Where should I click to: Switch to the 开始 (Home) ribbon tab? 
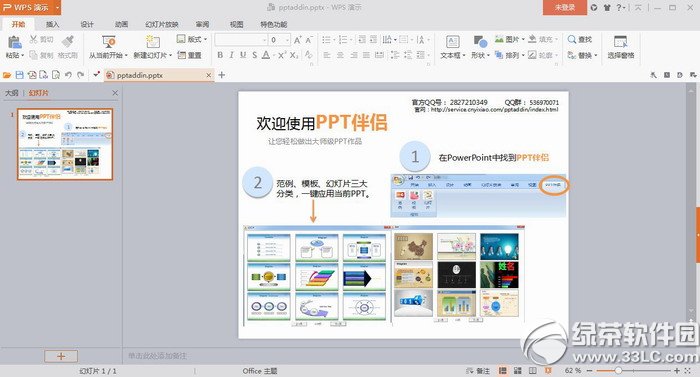pos(18,24)
